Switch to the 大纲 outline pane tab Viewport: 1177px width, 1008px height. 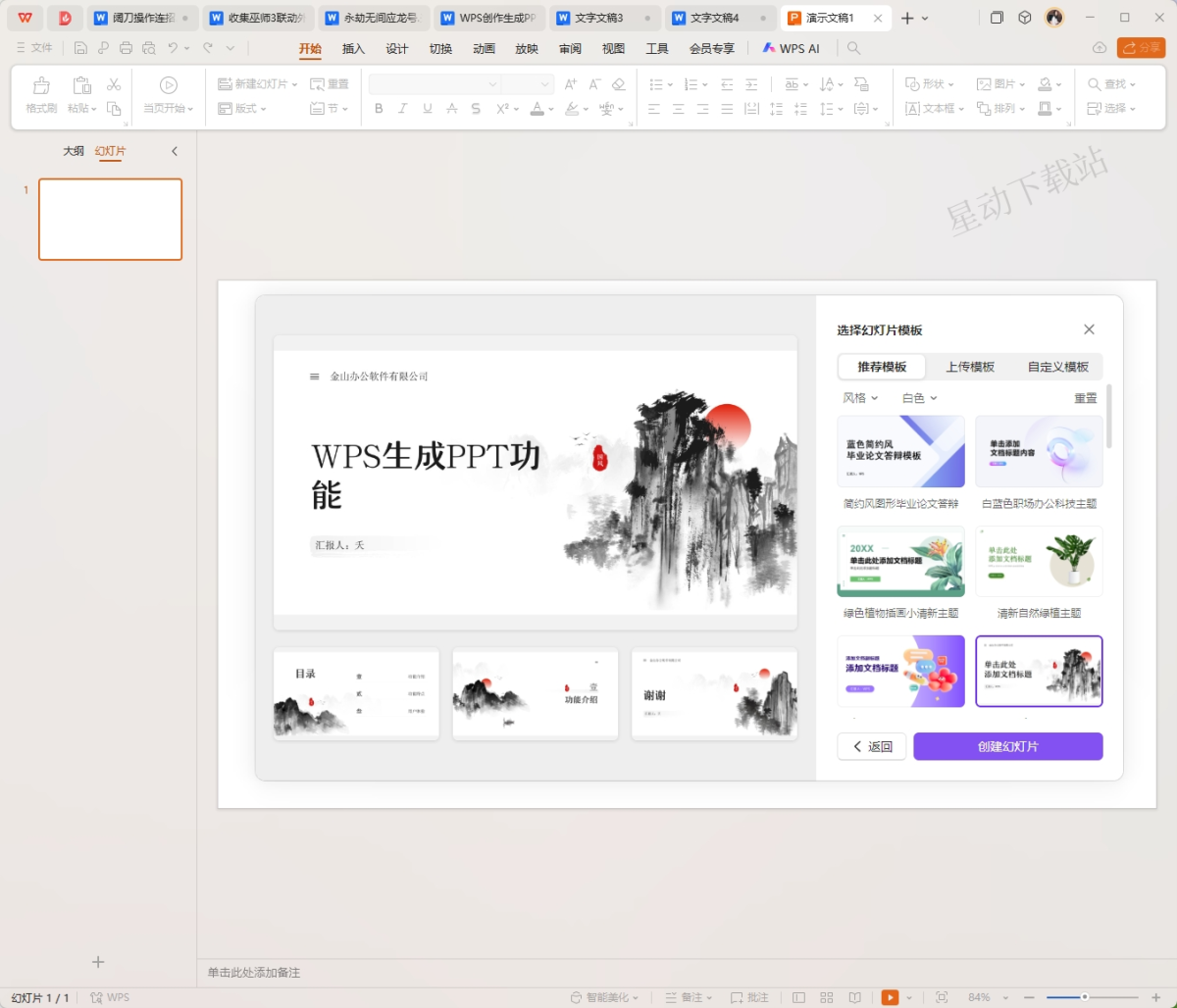click(x=74, y=151)
